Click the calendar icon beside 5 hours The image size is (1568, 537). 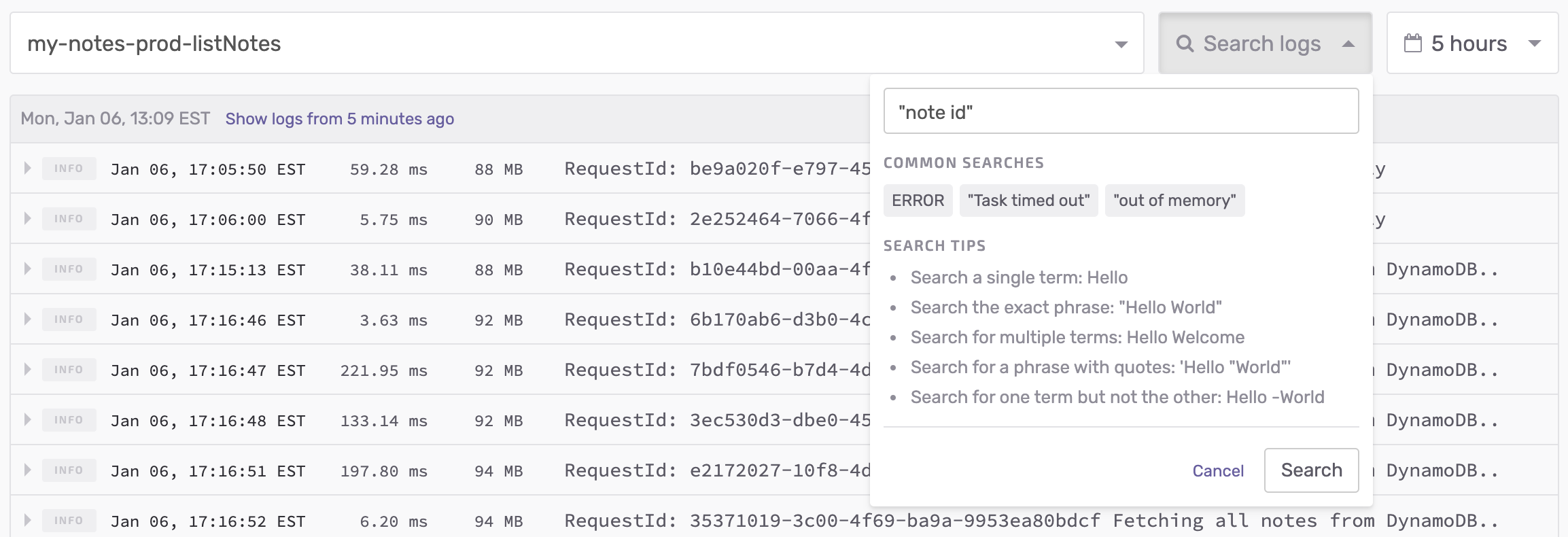coord(1413,44)
